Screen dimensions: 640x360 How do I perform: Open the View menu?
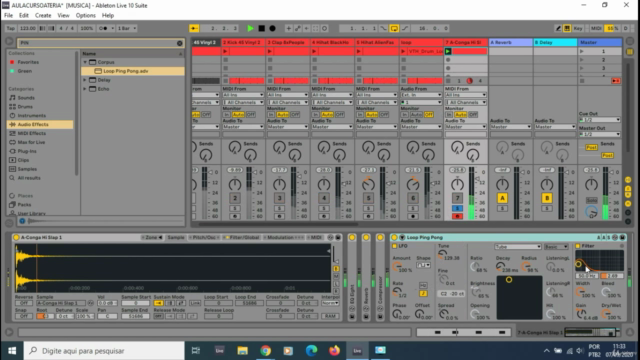coord(63,16)
